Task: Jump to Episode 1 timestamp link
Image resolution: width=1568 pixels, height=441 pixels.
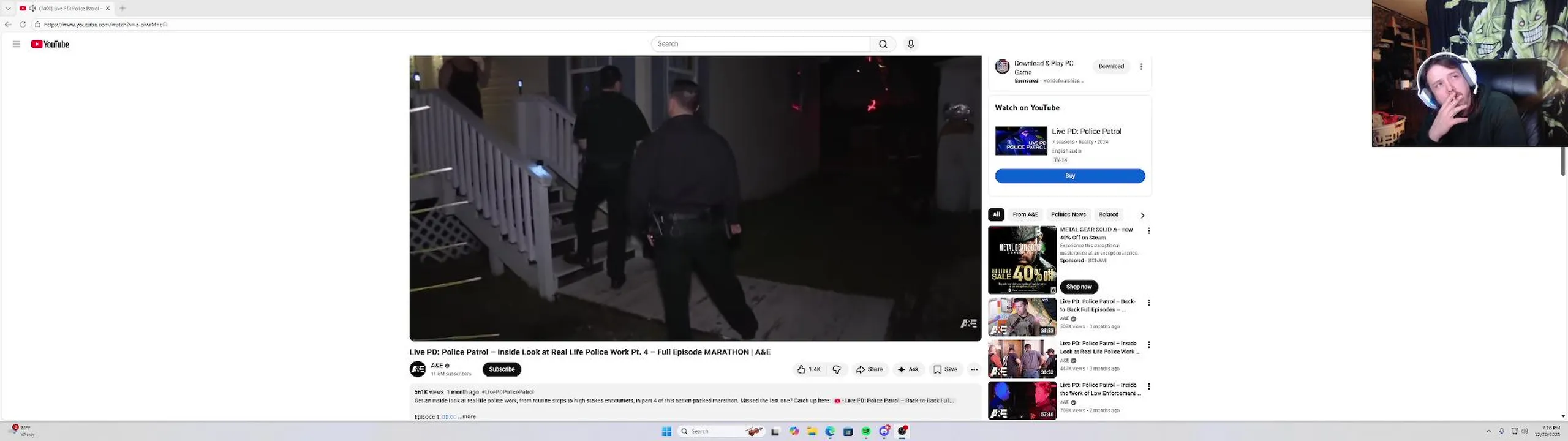Action: tap(449, 417)
